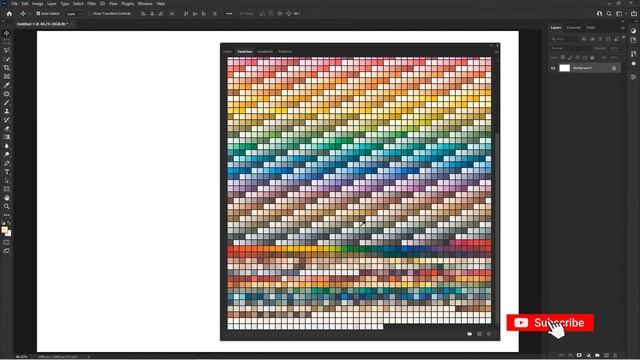This screenshot has width=640, height=360.
Task: Select the Gradient tool
Action: coord(7,137)
